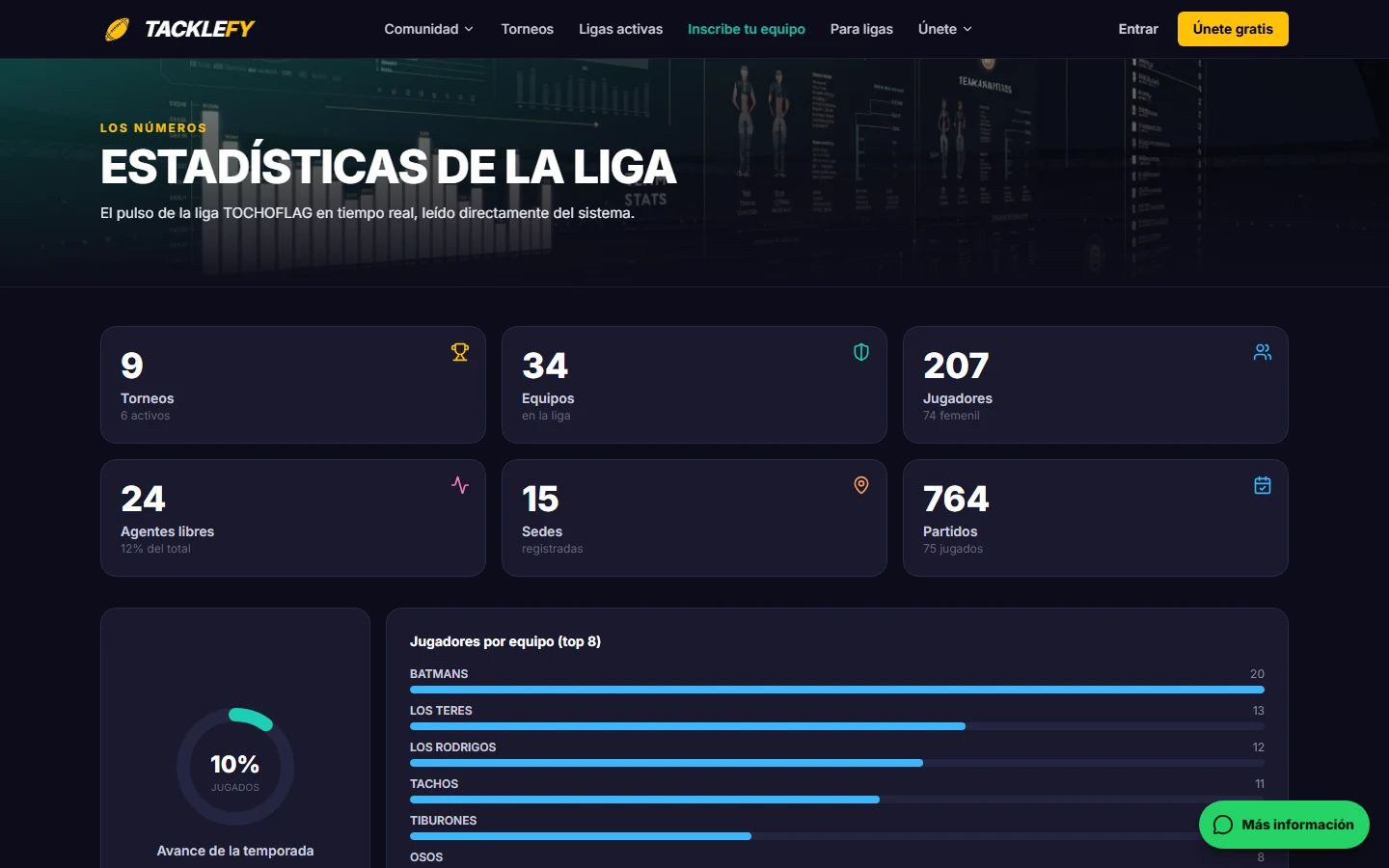Click the '207' Jugadores stat number
Viewport: 1389px width, 868px height.
[956, 366]
